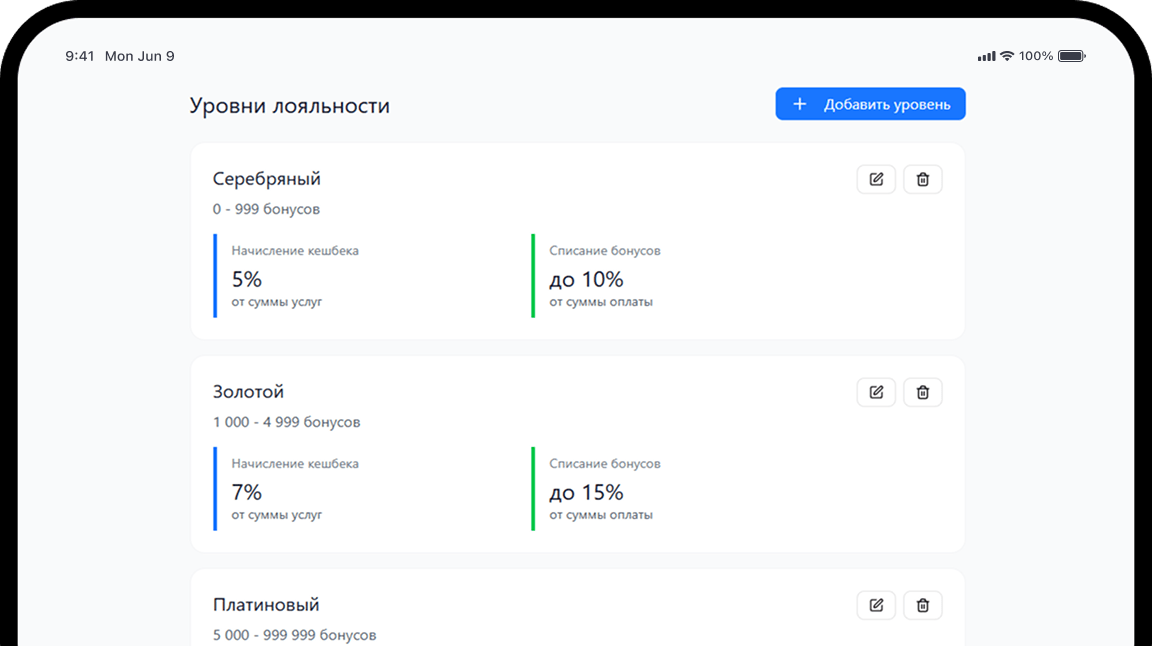This screenshot has height=646, width=1152.
Task: Select the Золотой card title
Action: (248, 392)
